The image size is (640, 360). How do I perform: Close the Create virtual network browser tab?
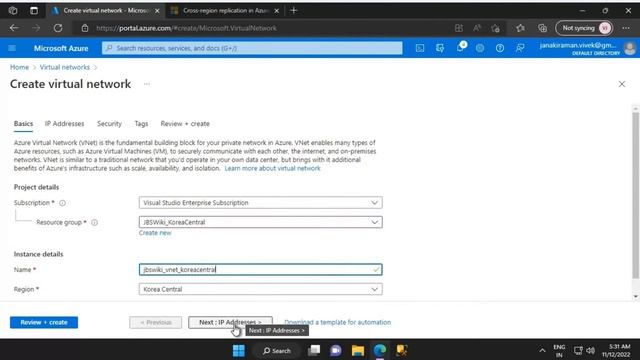tap(157, 11)
